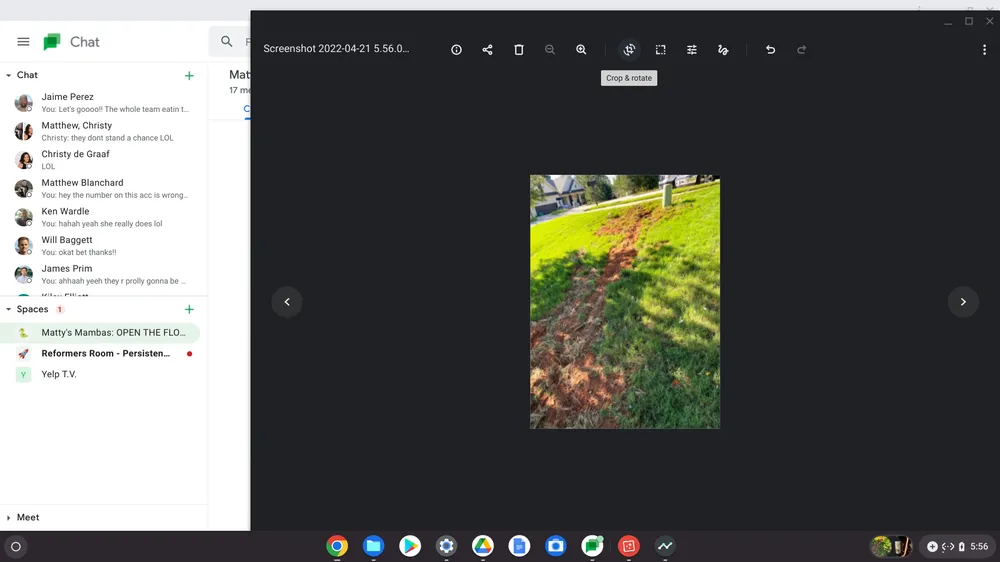Screen dimensions: 1000x562
Task: Open image info in gallery toolbar
Action: (456, 50)
